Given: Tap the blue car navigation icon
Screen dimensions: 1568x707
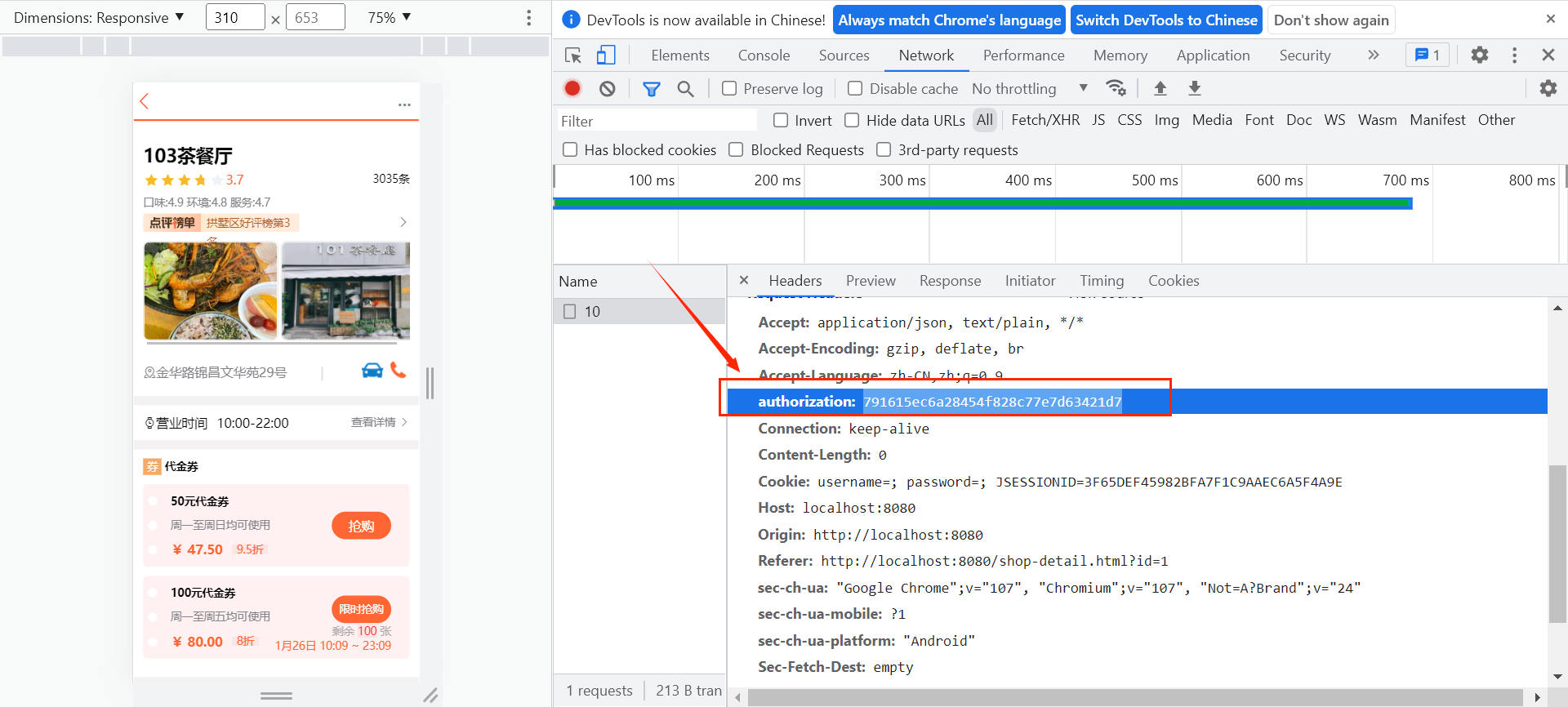Looking at the screenshot, I should (x=372, y=370).
